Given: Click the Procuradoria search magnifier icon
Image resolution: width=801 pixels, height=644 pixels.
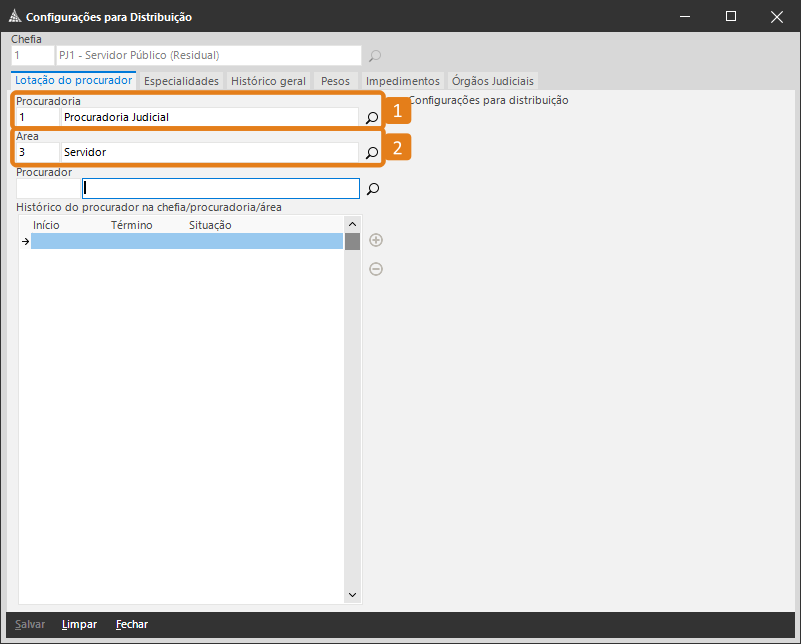Looking at the screenshot, I should [x=371, y=118].
